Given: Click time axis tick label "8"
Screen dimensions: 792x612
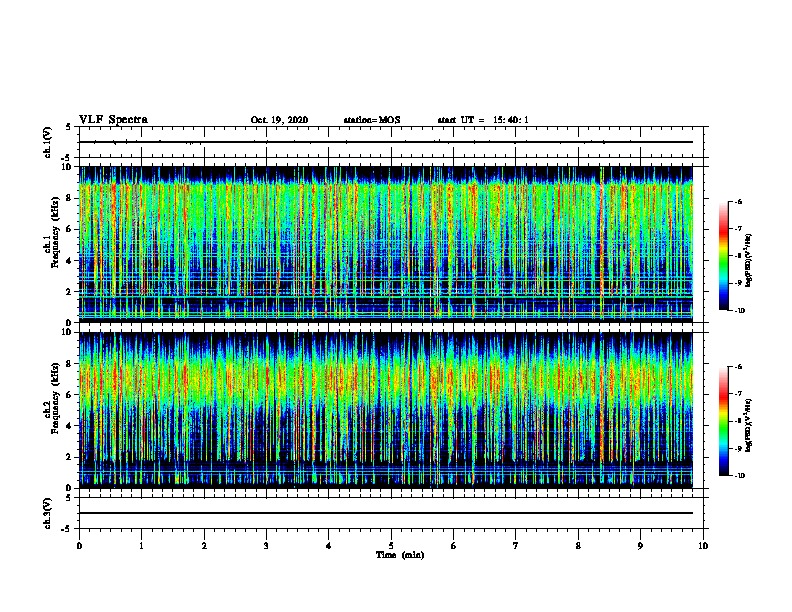Looking at the screenshot, I should (578, 546).
